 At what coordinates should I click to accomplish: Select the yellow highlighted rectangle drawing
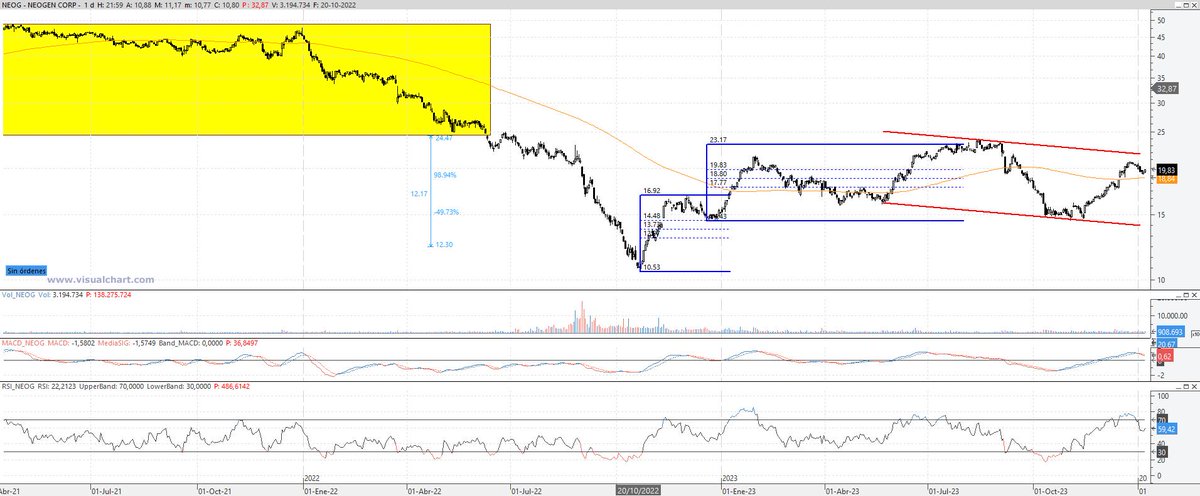(246, 79)
